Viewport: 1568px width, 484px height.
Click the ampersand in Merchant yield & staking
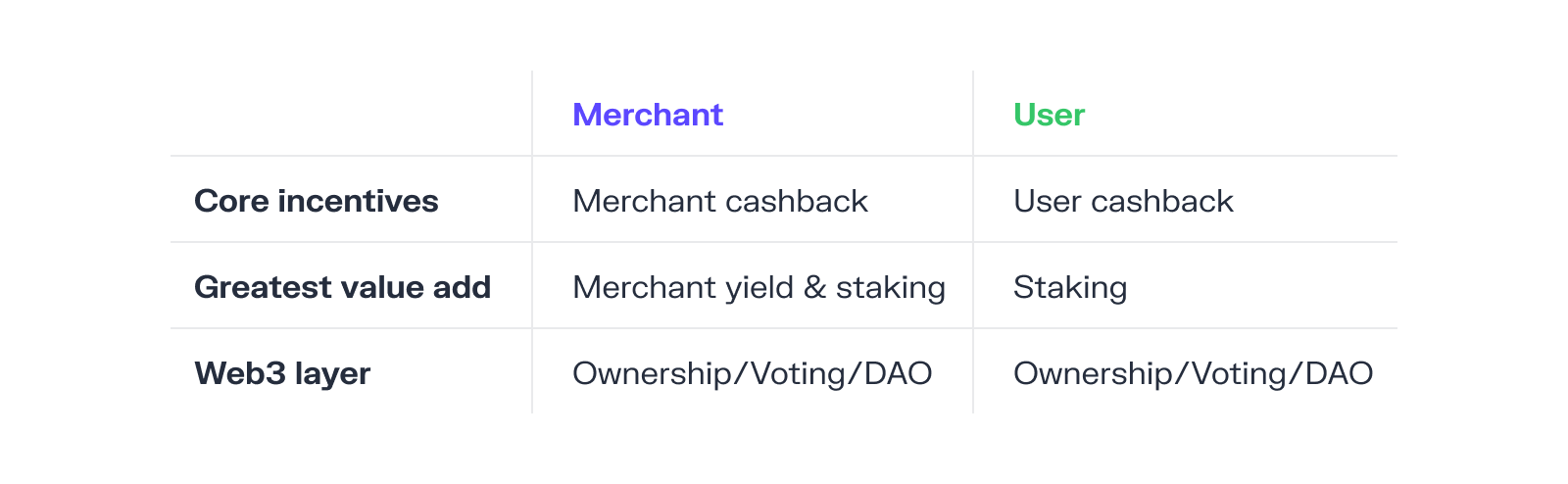point(814,287)
